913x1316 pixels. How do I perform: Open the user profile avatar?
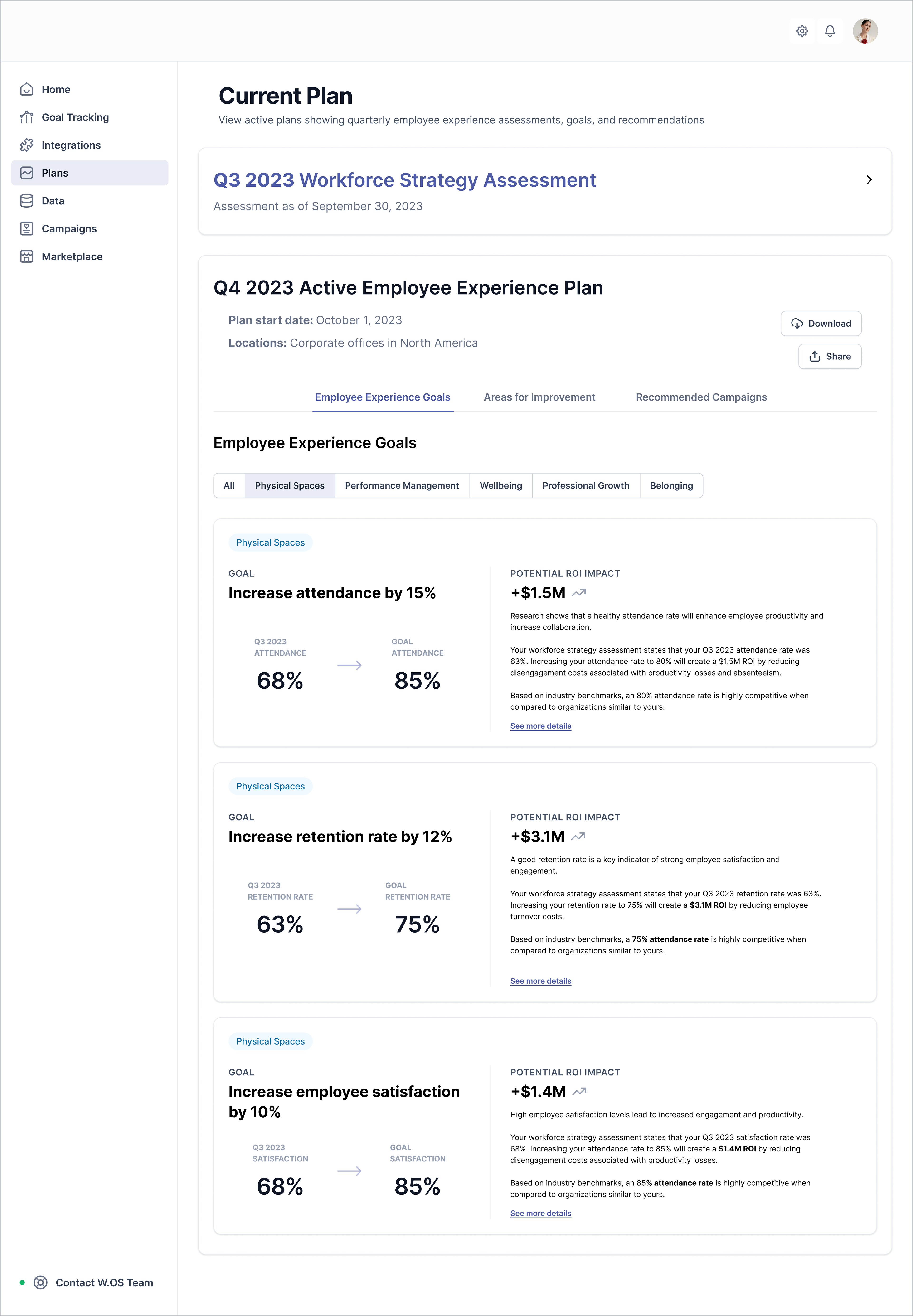865,31
